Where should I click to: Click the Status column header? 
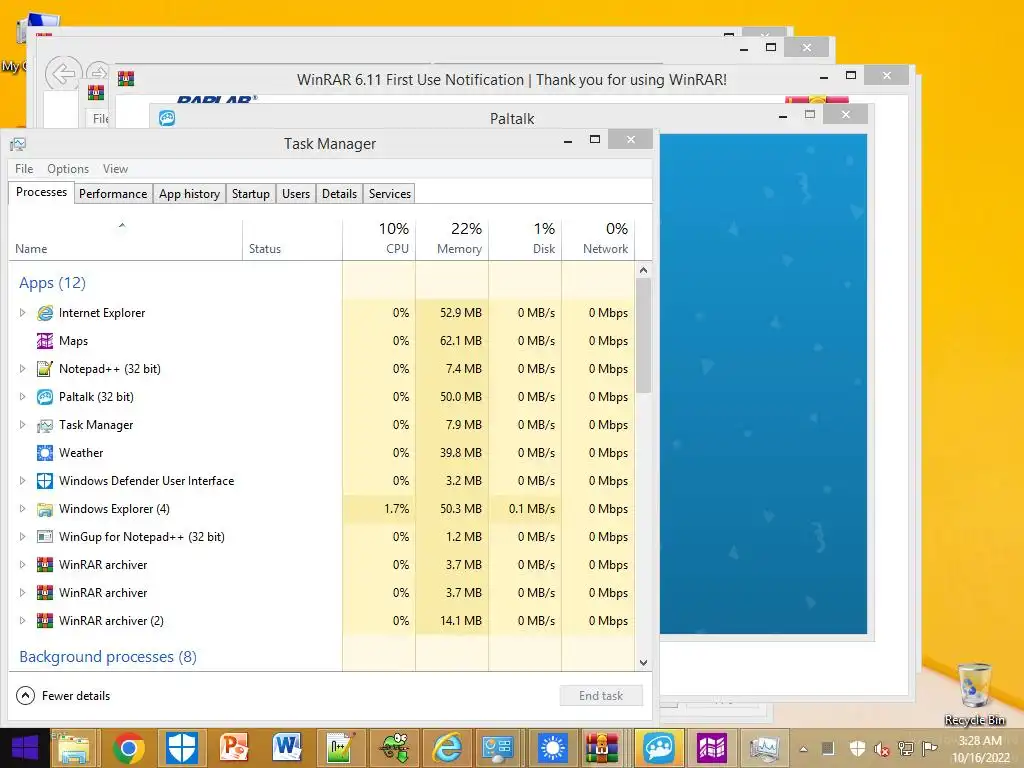(292, 238)
